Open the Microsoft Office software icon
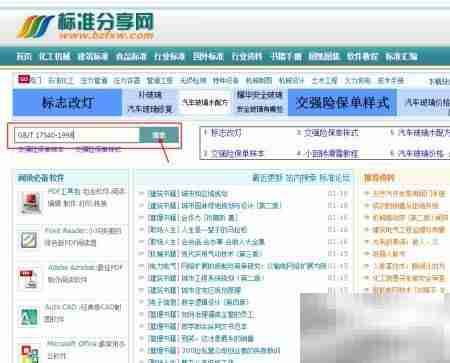450x363 pixels. pyautogui.click(x=30, y=354)
